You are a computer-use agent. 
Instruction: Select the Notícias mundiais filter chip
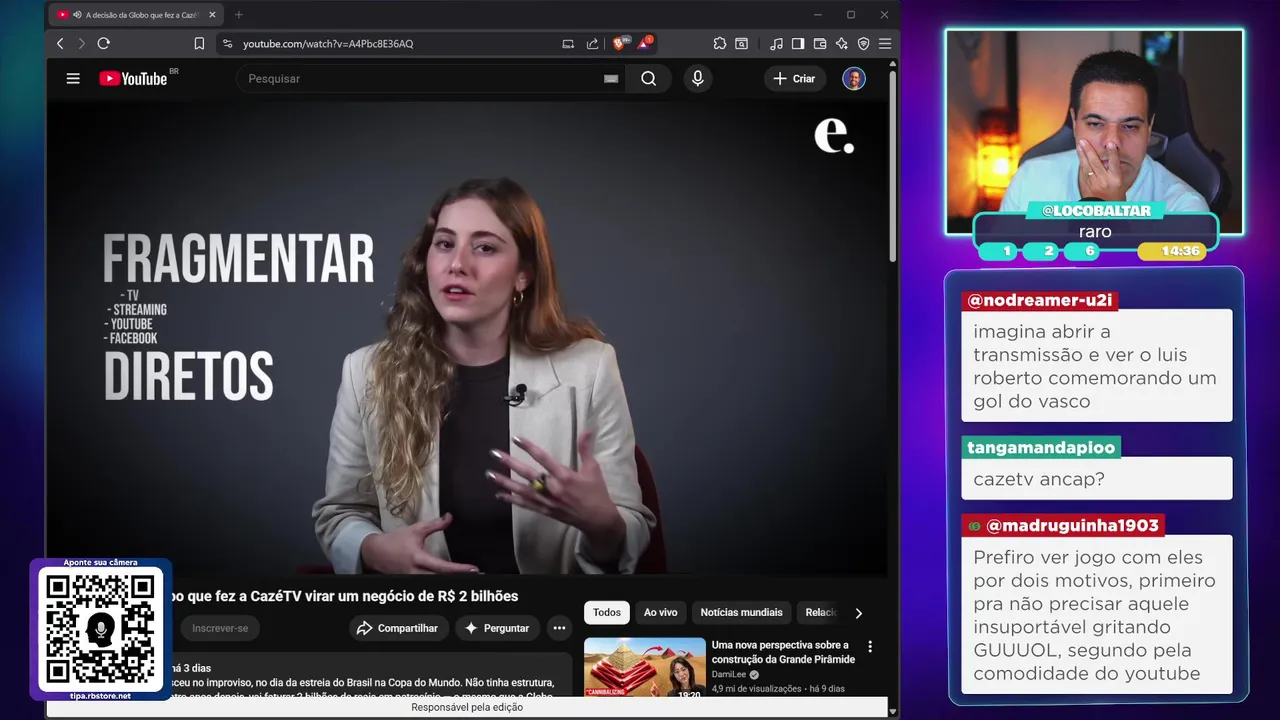pos(741,612)
